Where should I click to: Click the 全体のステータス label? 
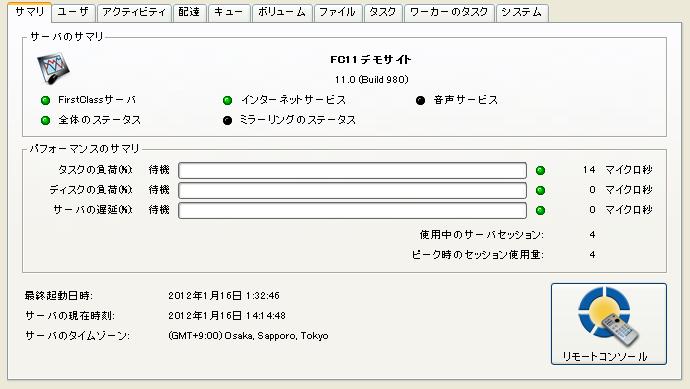pyautogui.click(x=99, y=120)
